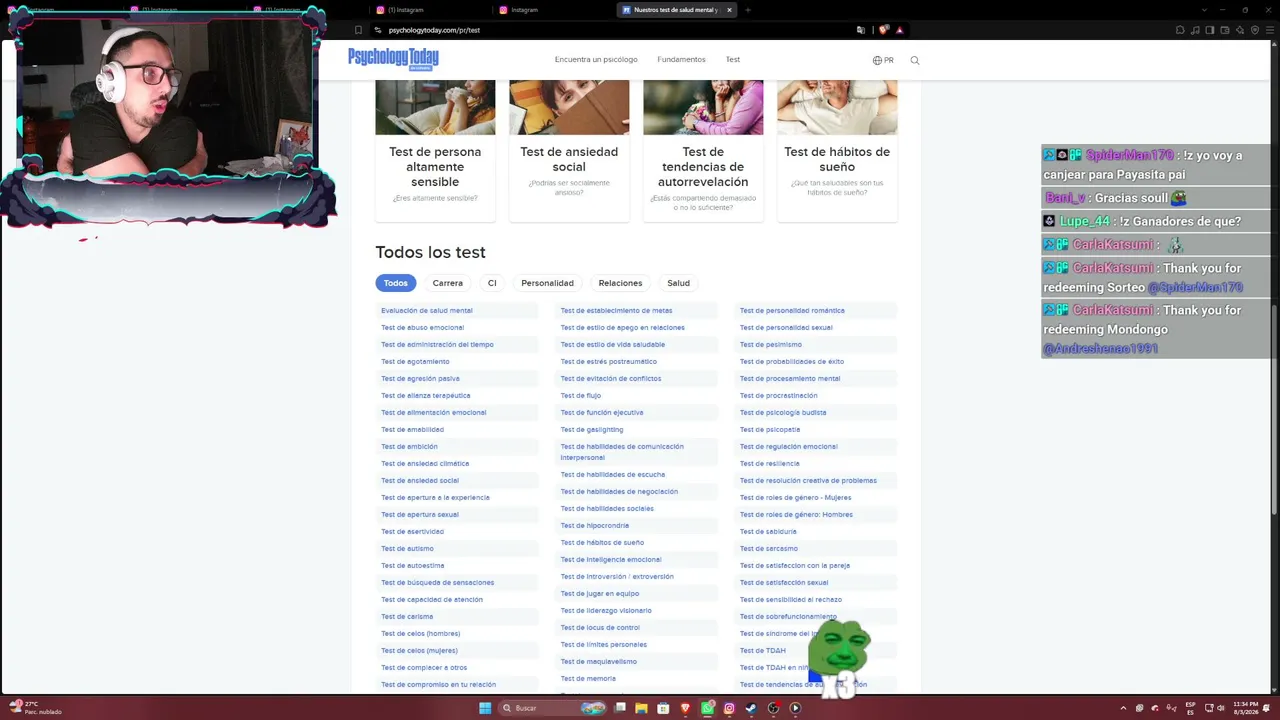Open Instagram app in the taskbar
Screen dimensions: 1280x720
729,708
